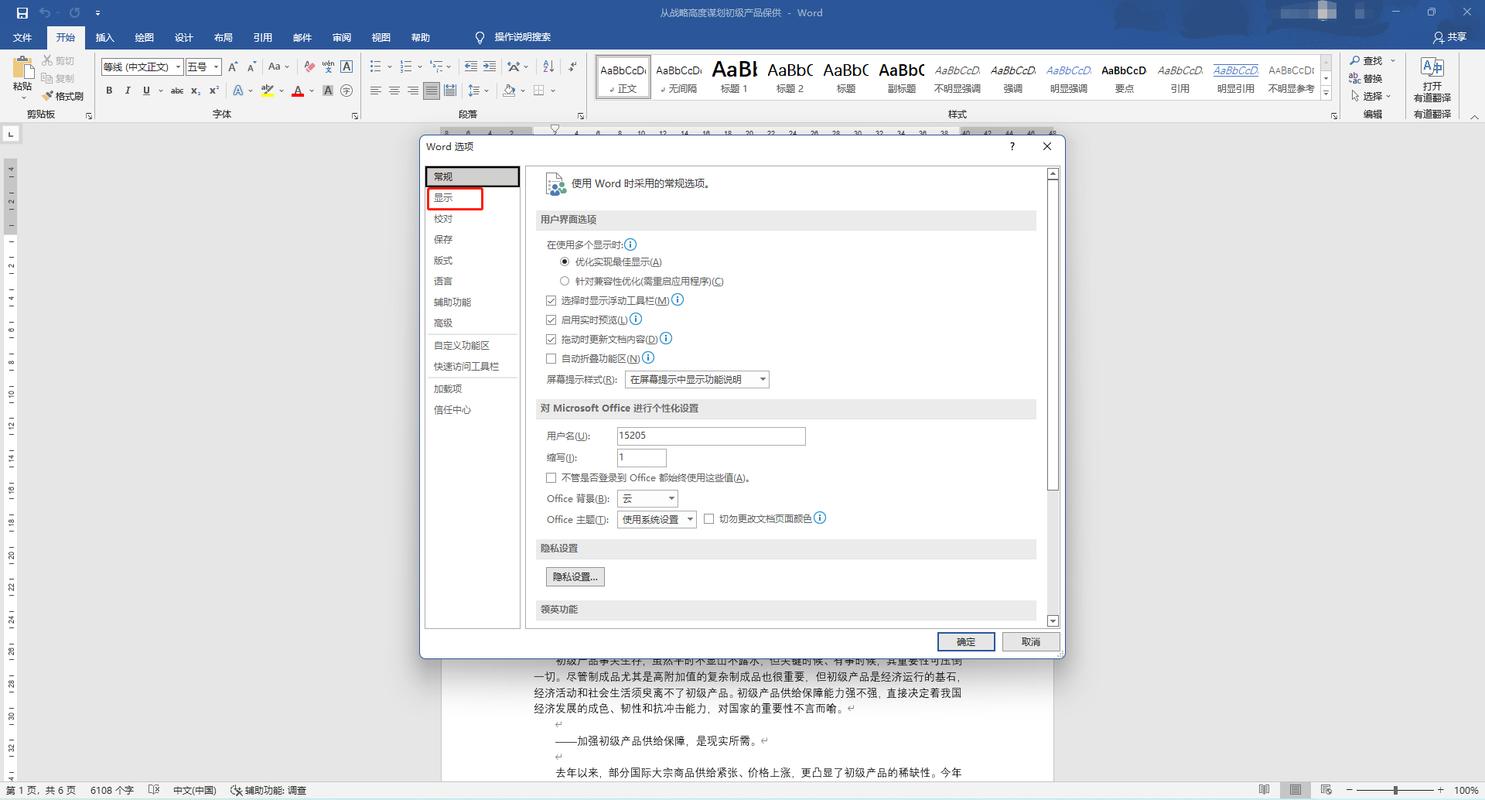Open the Select (选择) dropdown in editing group

pos(1370,96)
